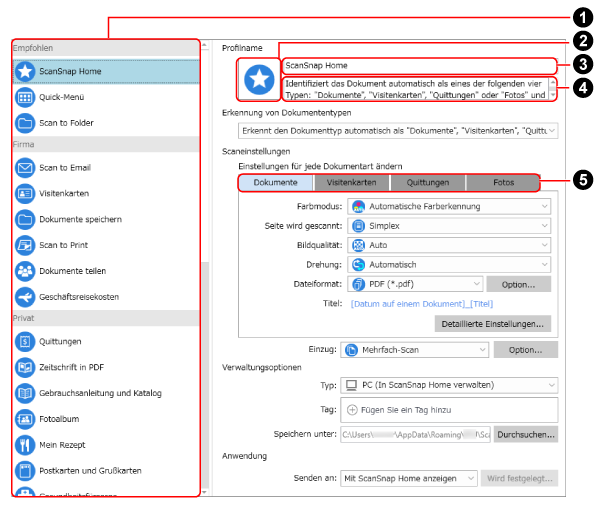Open the Typ PC dropdown
This screenshot has height=519, width=595.
tap(449, 385)
